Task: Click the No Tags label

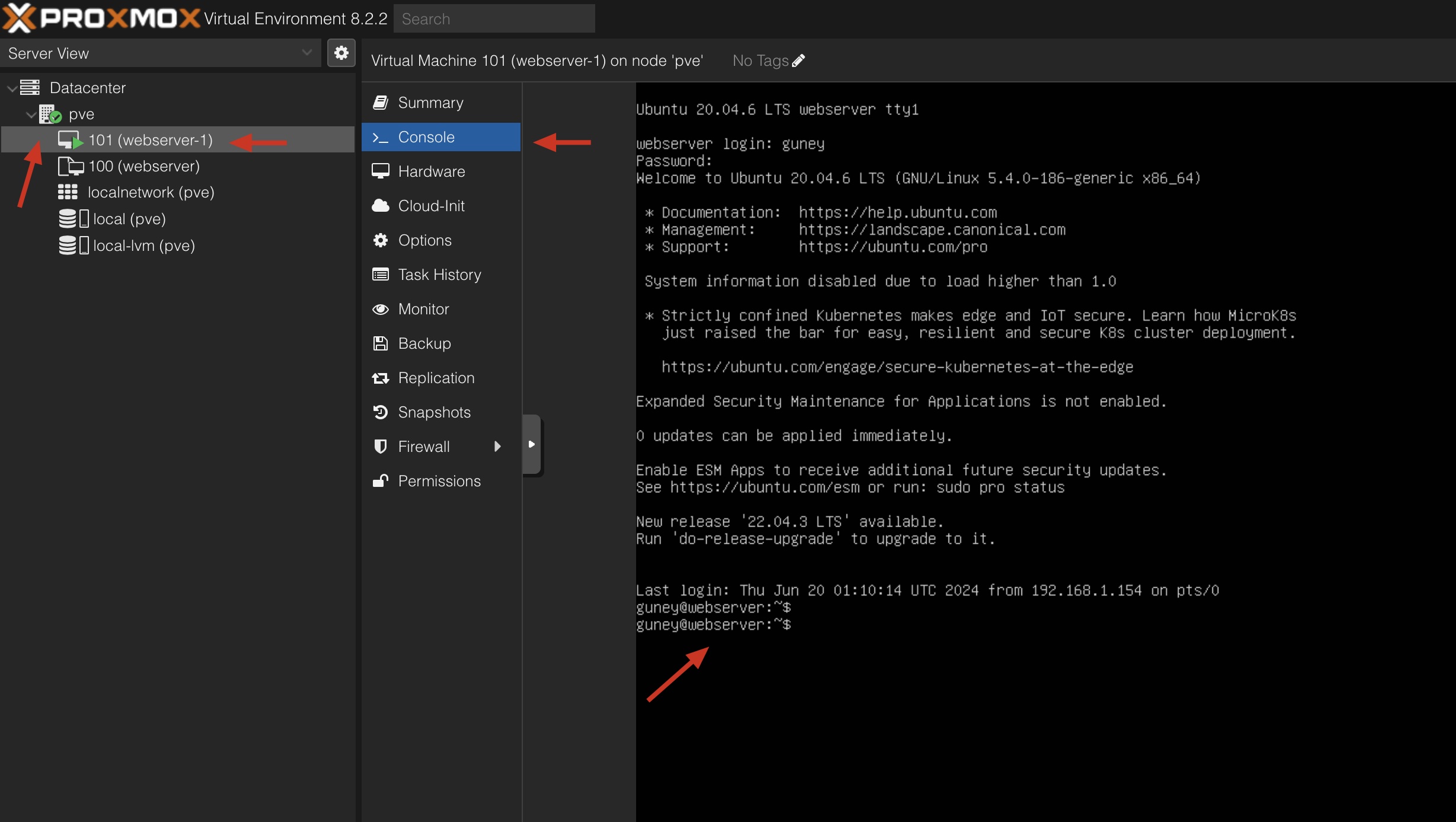Action: pos(760,60)
